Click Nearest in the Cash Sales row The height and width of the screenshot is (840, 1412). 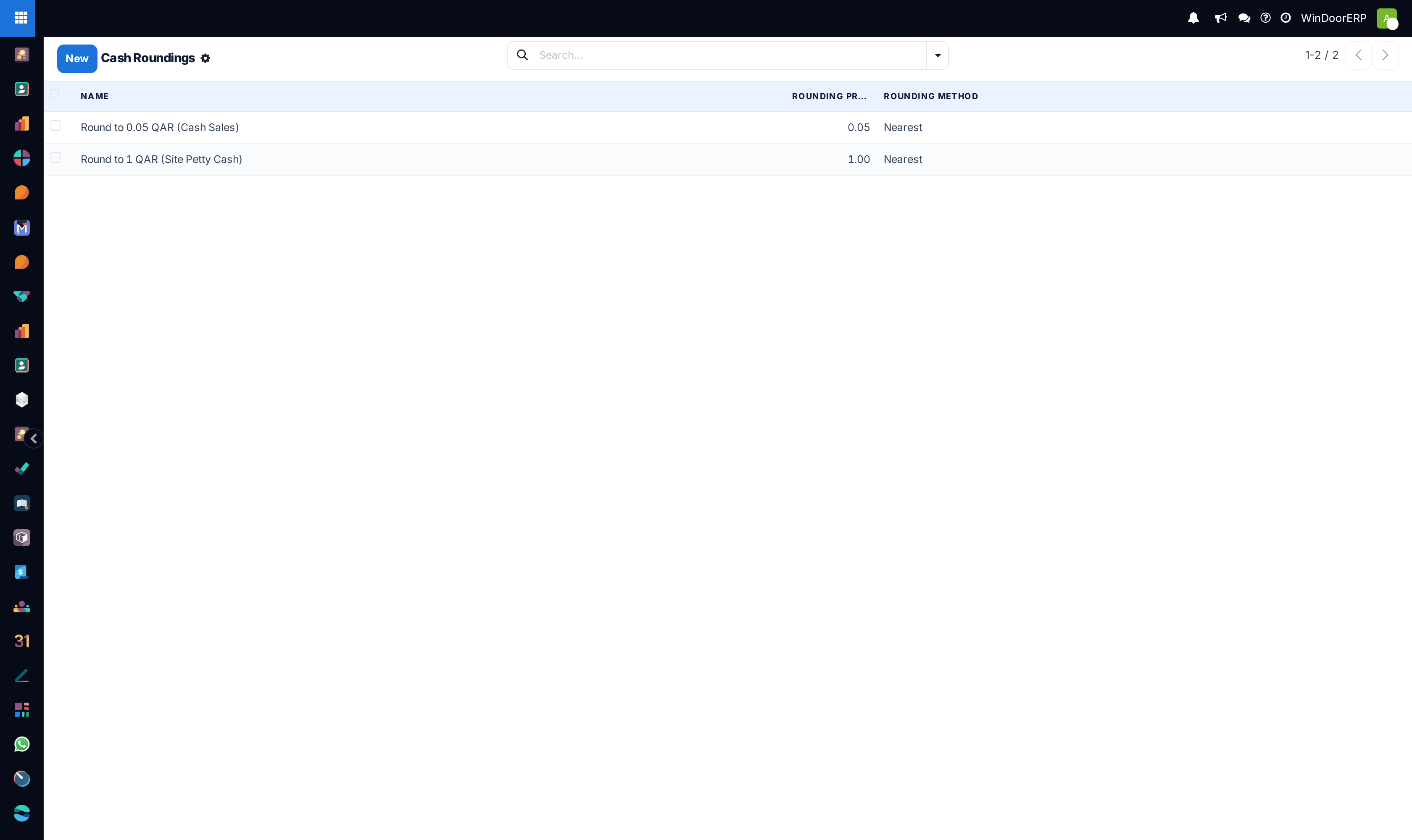(x=903, y=127)
